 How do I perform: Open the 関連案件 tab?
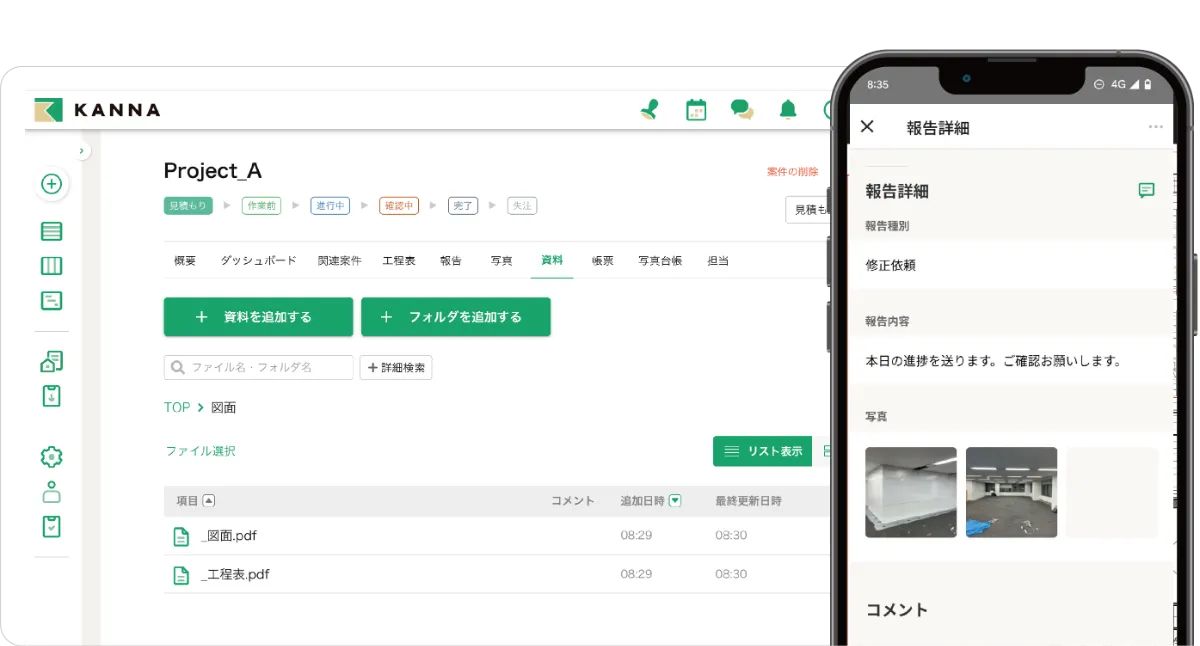[x=340, y=260]
